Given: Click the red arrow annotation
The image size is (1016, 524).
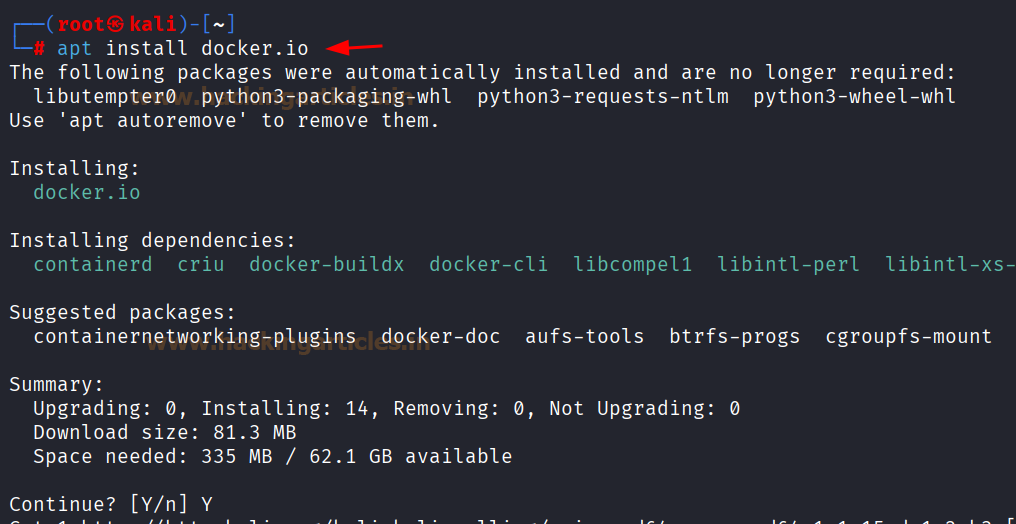Looking at the screenshot, I should point(354,47).
